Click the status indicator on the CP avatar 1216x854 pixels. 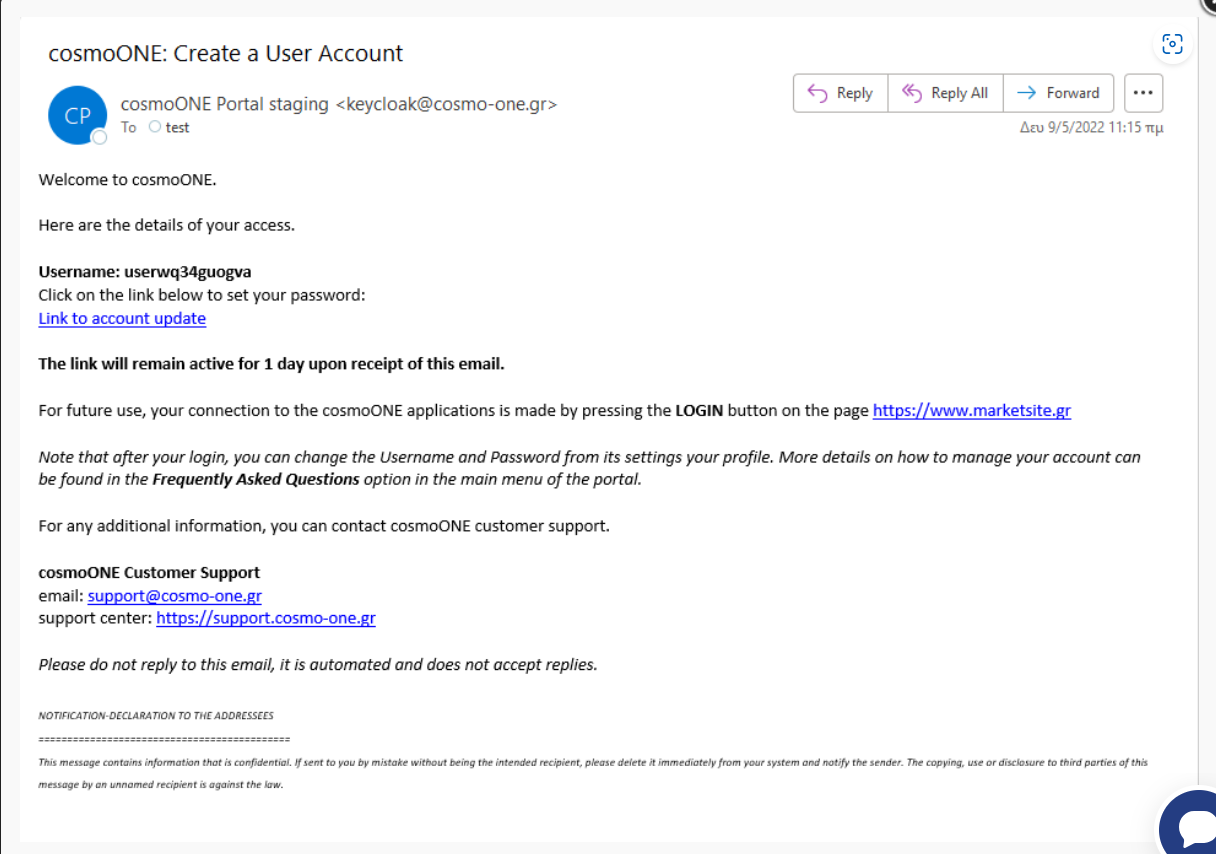point(99,137)
